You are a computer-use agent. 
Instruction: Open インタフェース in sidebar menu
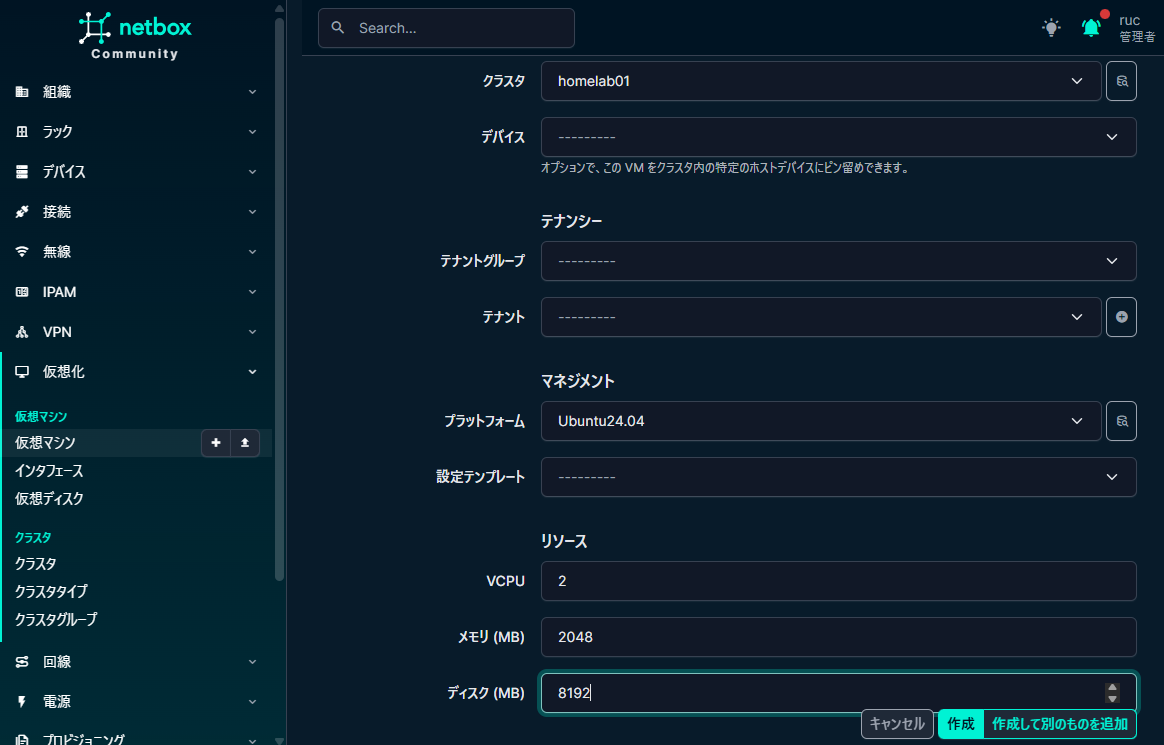49,471
